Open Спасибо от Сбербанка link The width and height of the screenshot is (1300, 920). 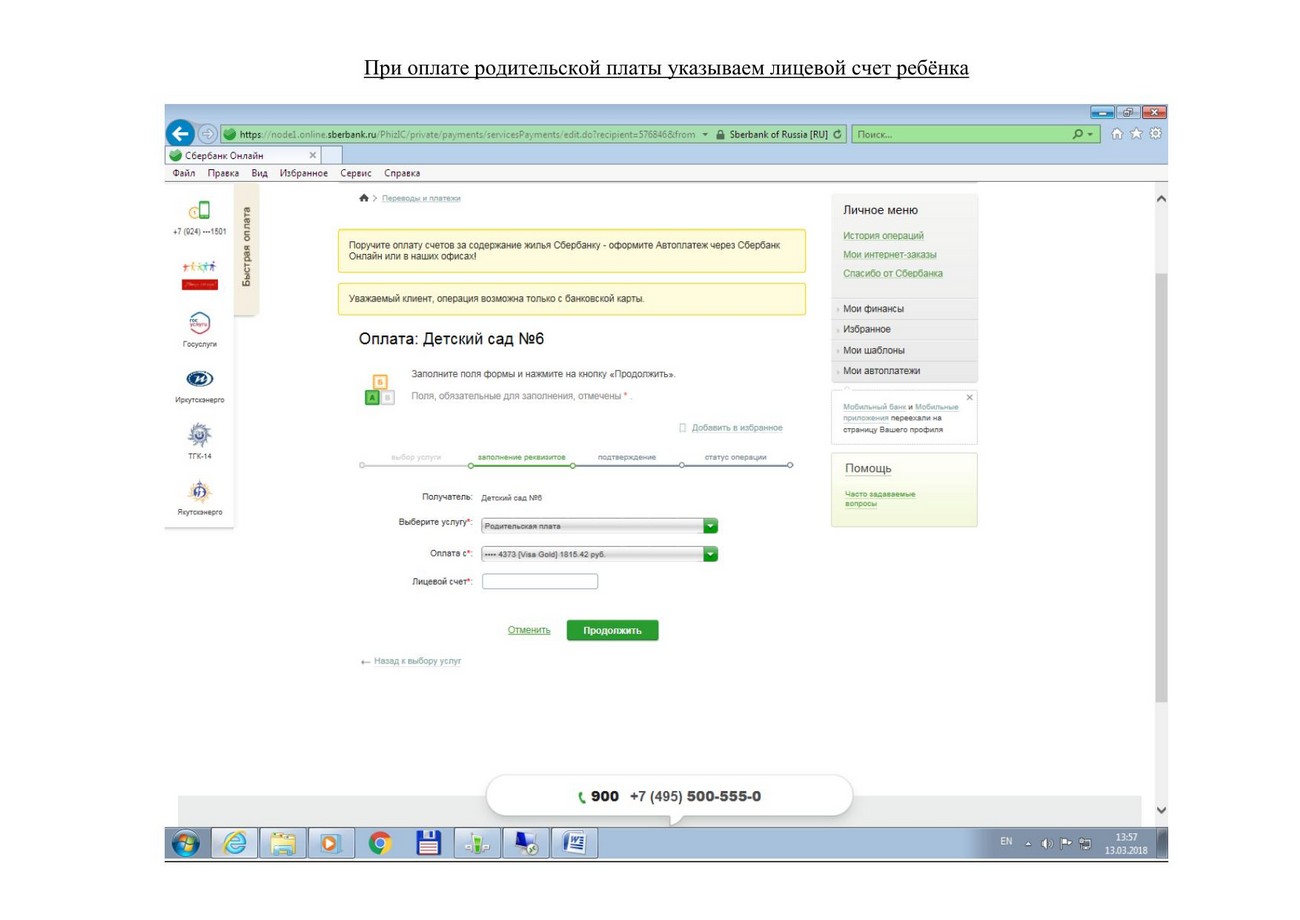(x=892, y=273)
